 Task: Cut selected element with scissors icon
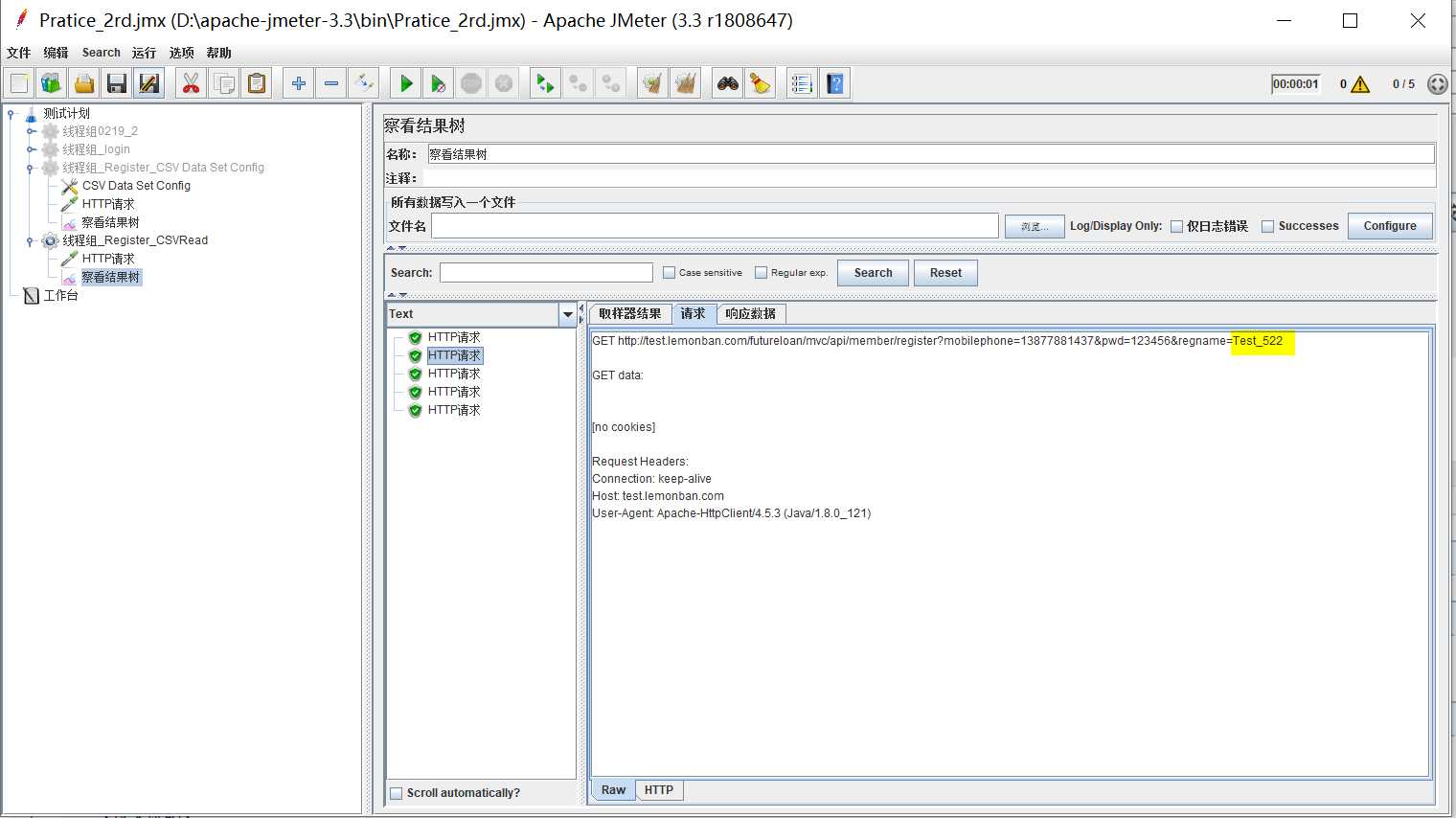pyautogui.click(x=192, y=83)
